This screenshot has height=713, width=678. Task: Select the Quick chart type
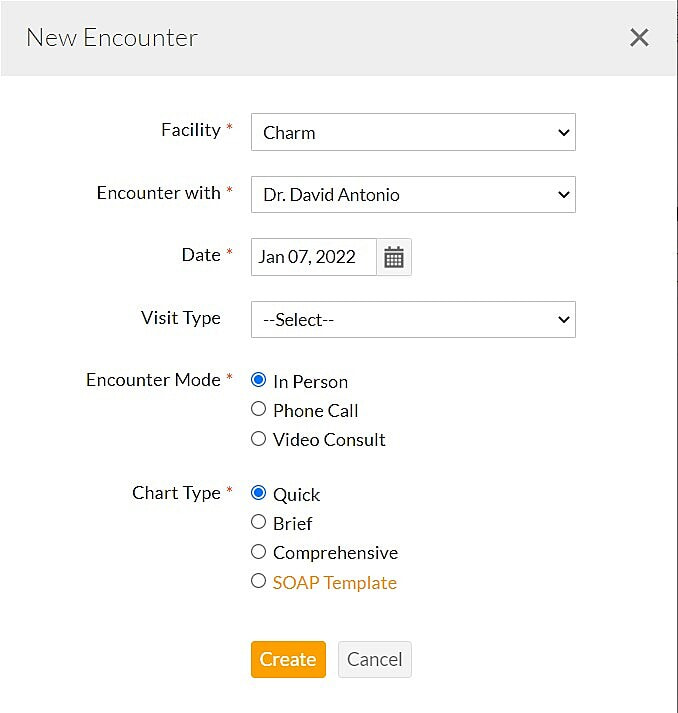click(x=259, y=493)
